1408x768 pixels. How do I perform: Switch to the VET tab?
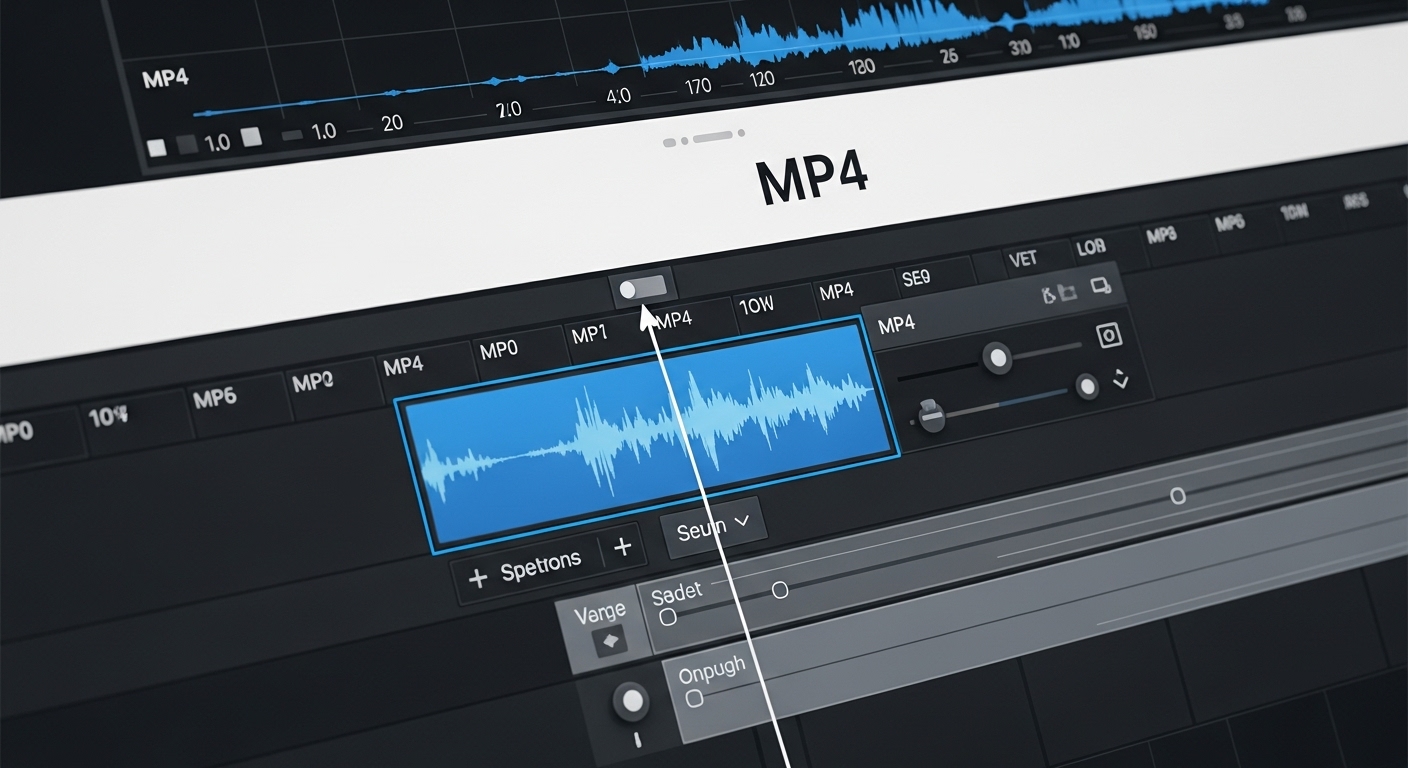click(x=1023, y=259)
